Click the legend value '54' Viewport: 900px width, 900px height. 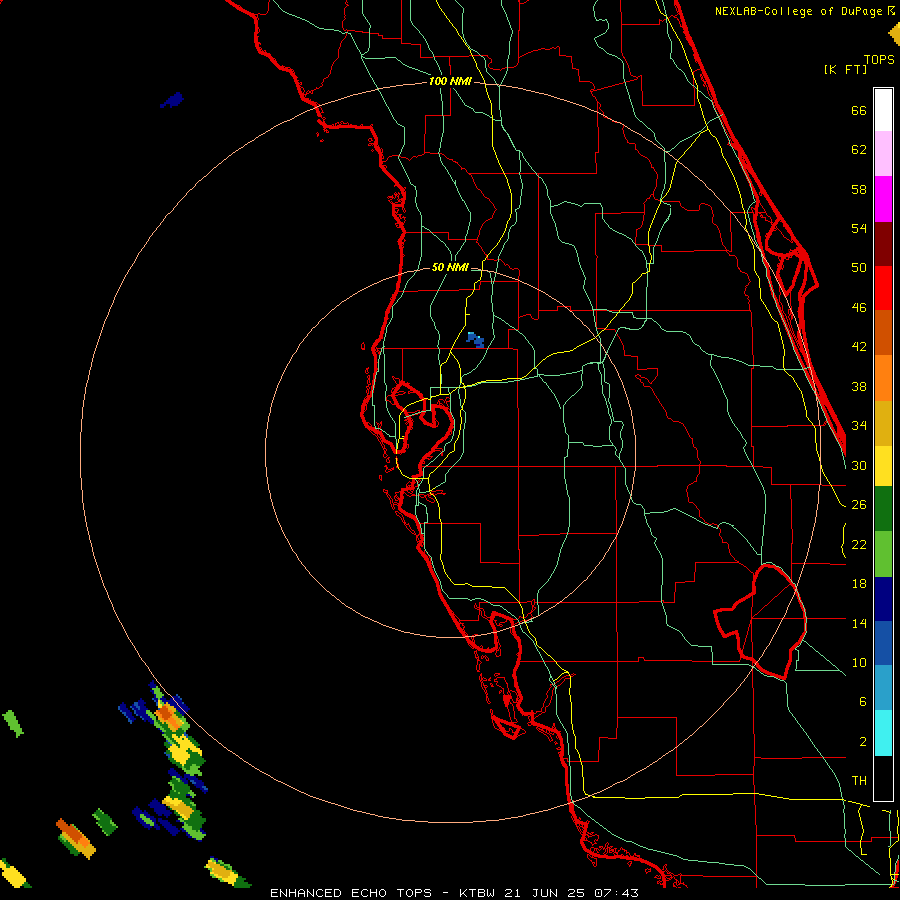click(x=859, y=229)
